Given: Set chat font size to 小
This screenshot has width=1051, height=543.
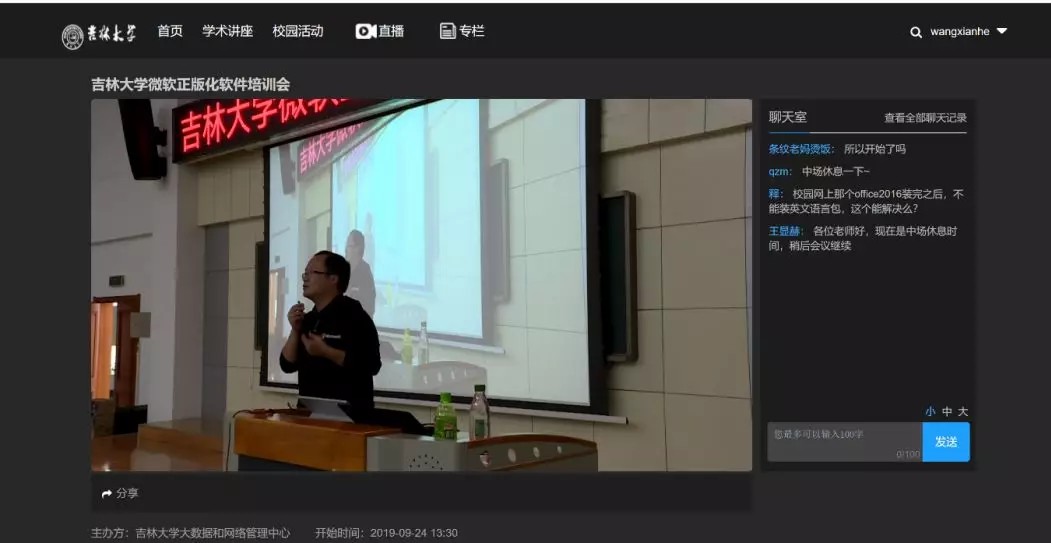Looking at the screenshot, I should coord(930,411).
